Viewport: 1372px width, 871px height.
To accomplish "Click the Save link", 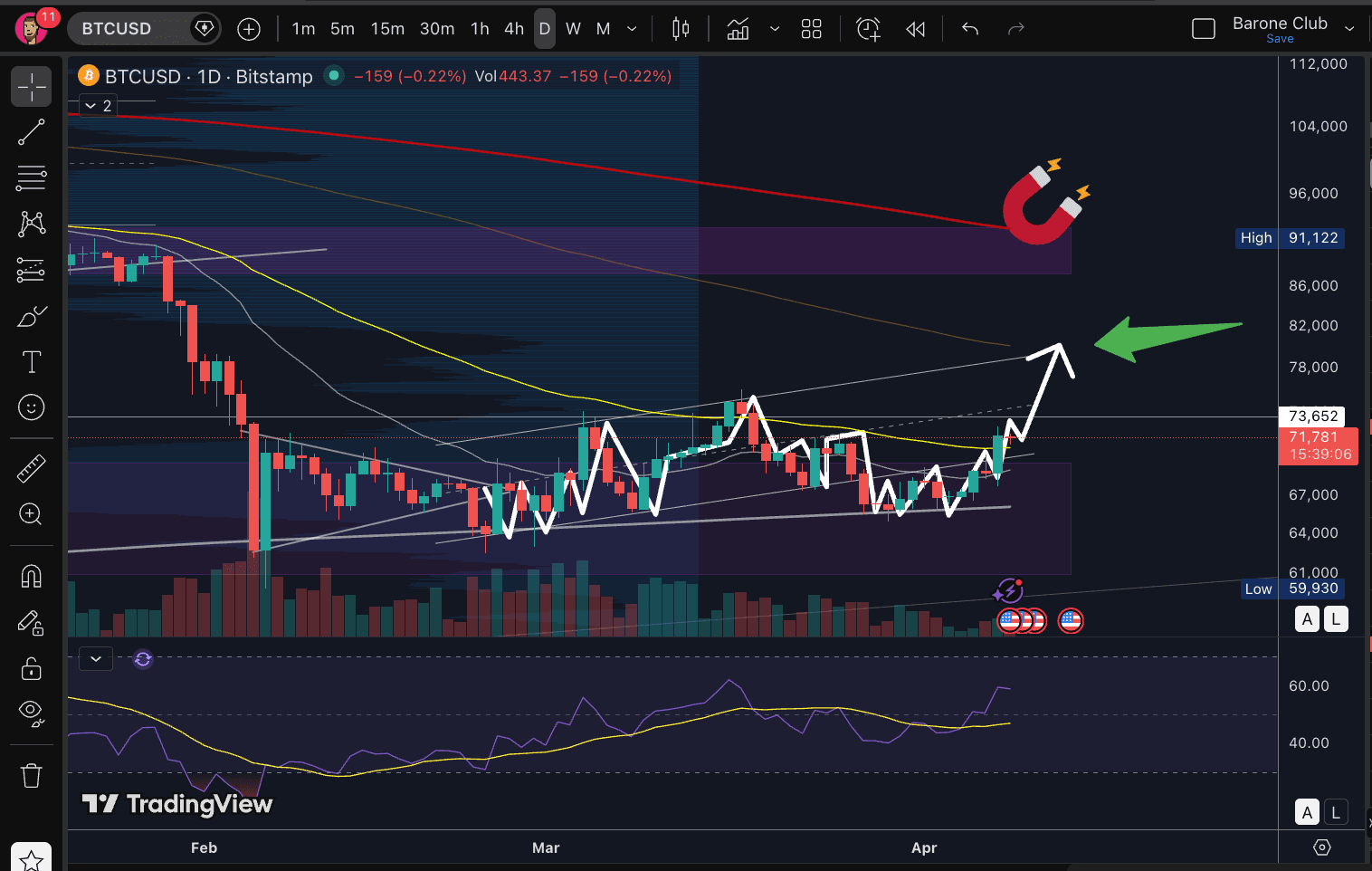I will (1280, 38).
